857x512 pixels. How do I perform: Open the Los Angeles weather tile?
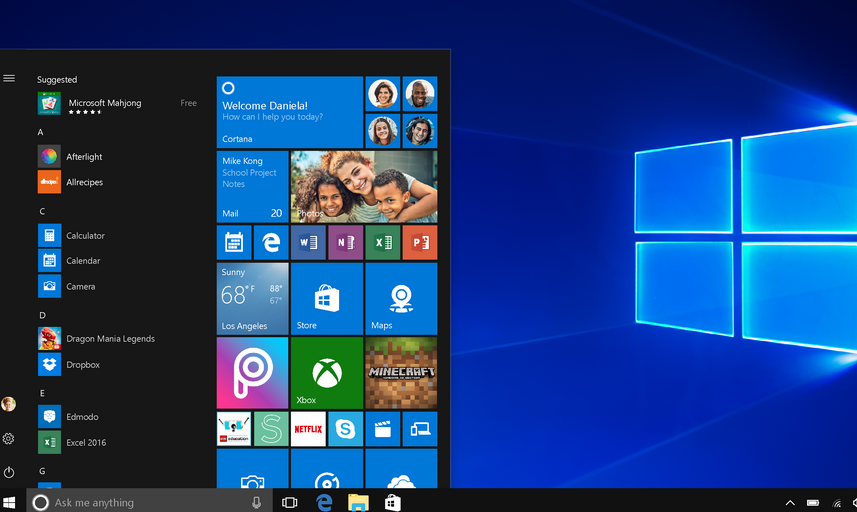point(253,298)
